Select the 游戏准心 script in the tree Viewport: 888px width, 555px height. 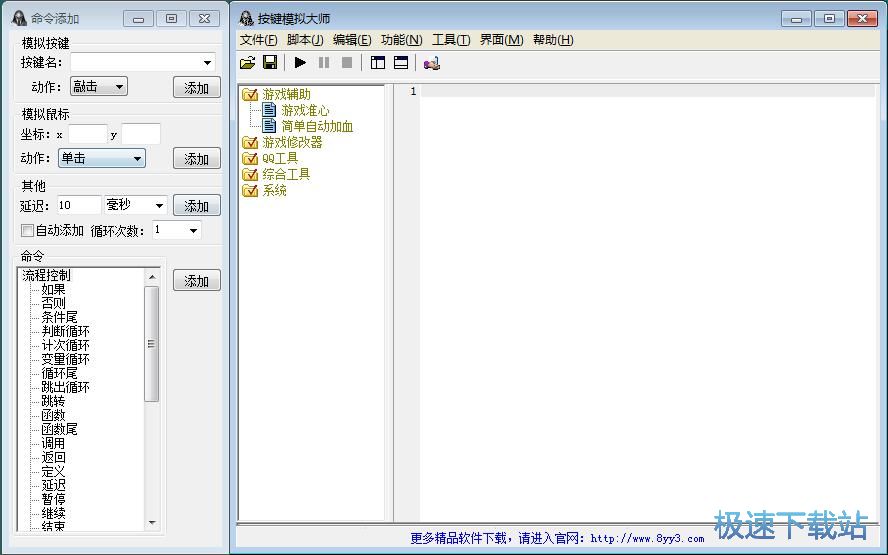pos(305,110)
